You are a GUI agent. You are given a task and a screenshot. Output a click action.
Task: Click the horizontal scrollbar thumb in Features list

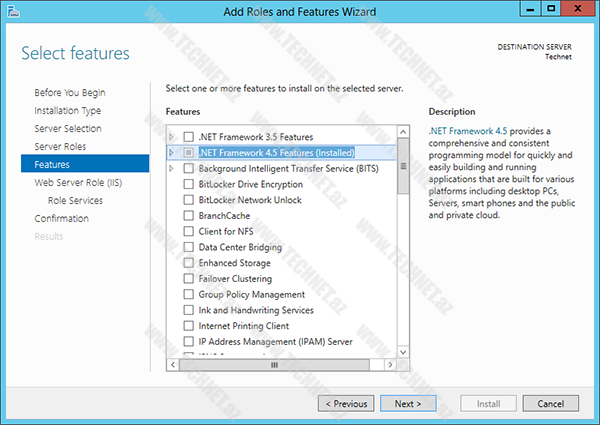(x=274, y=366)
